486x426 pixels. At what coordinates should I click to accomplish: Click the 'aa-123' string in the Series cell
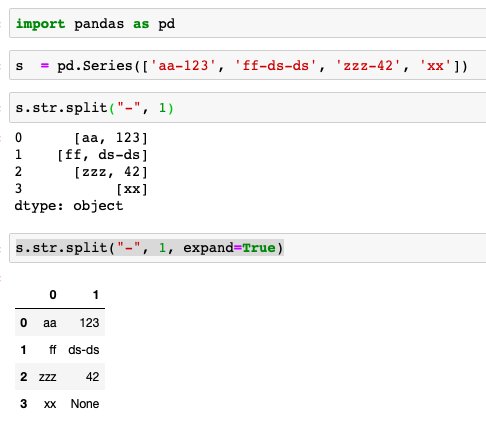(183, 65)
